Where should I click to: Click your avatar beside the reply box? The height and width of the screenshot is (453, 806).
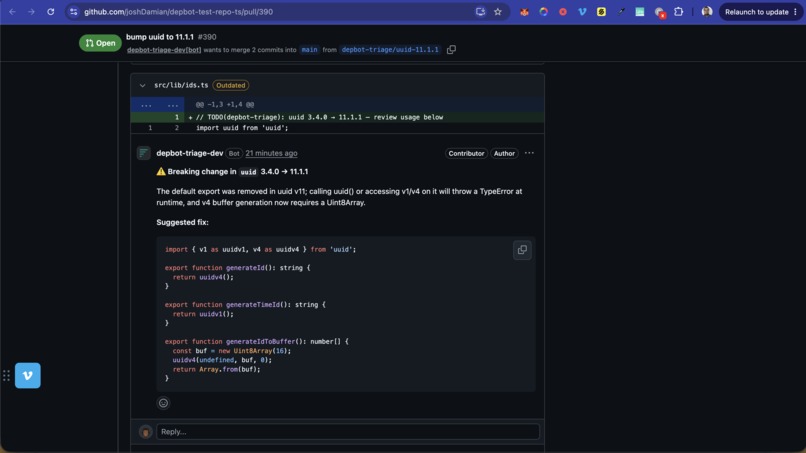pyautogui.click(x=145, y=432)
